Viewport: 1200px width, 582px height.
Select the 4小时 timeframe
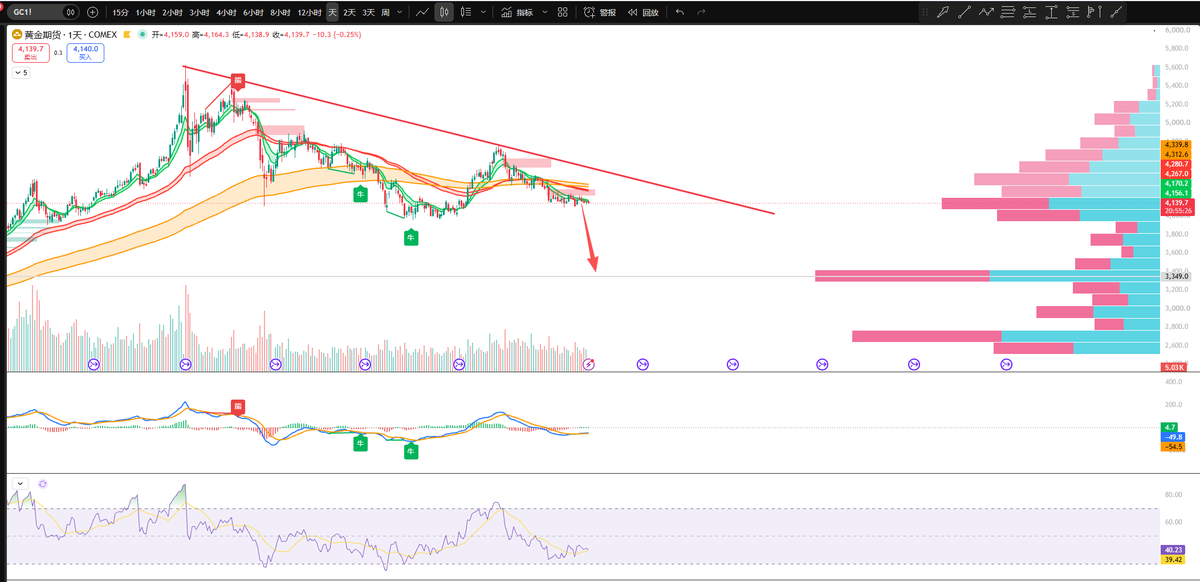coord(225,12)
